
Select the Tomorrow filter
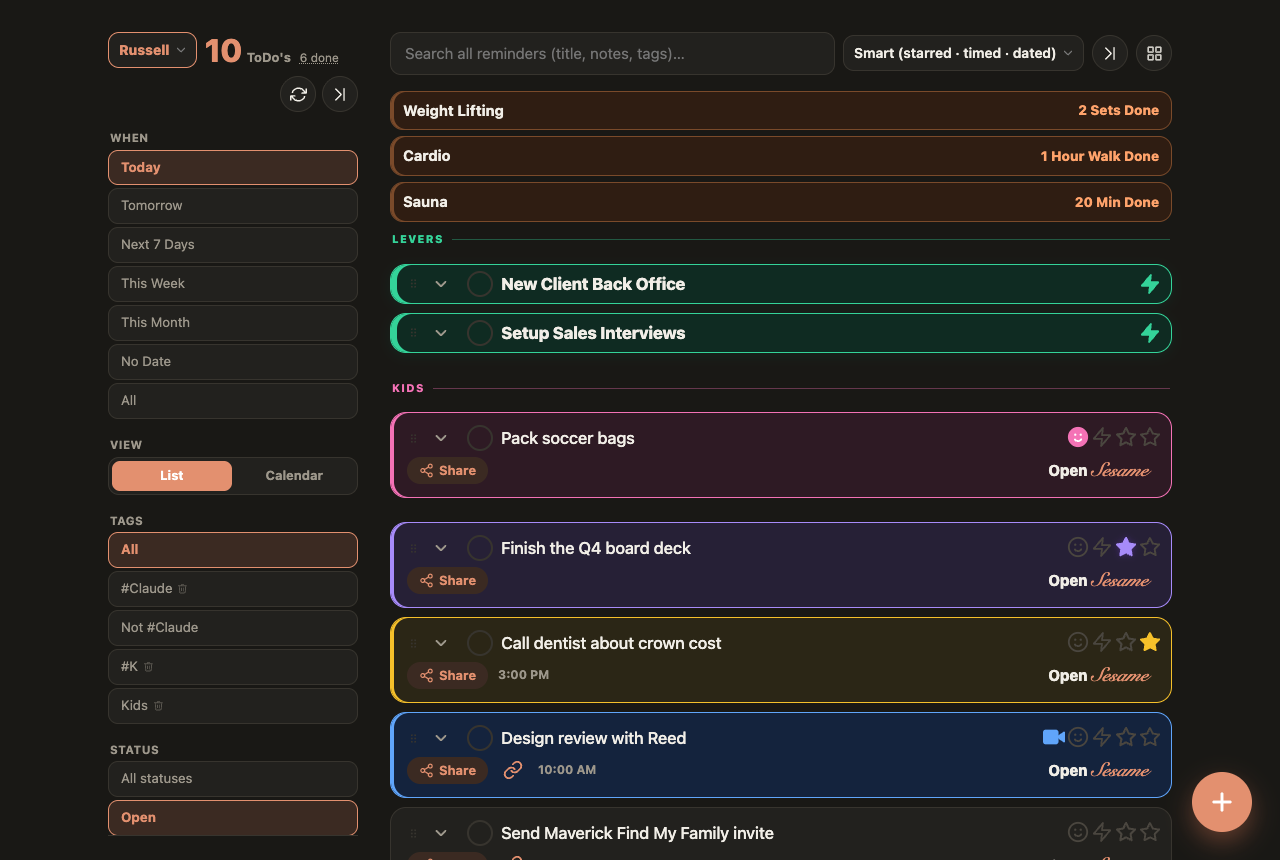(x=233, y=206)
